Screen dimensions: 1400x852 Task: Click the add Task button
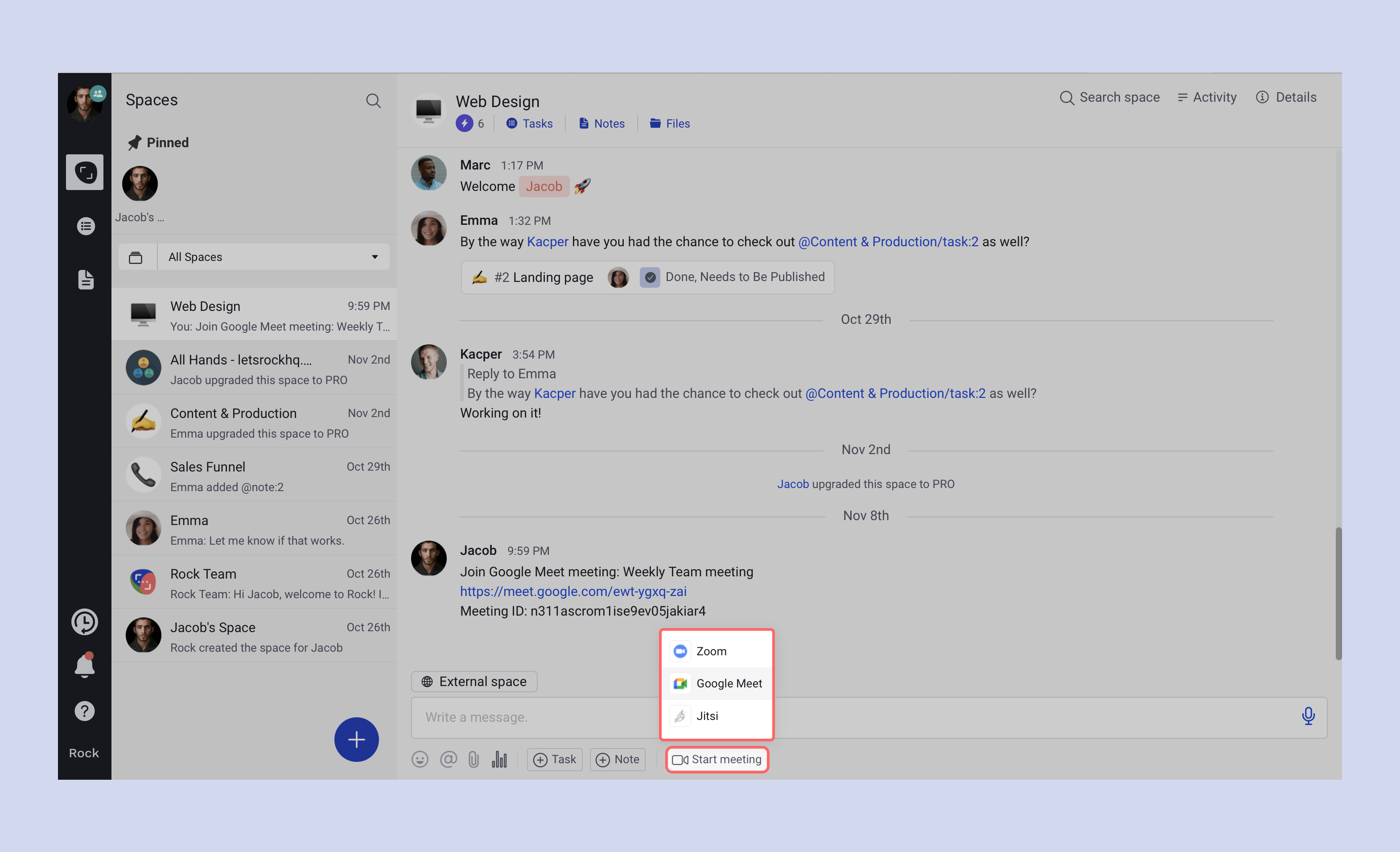[x=555, y=759]
